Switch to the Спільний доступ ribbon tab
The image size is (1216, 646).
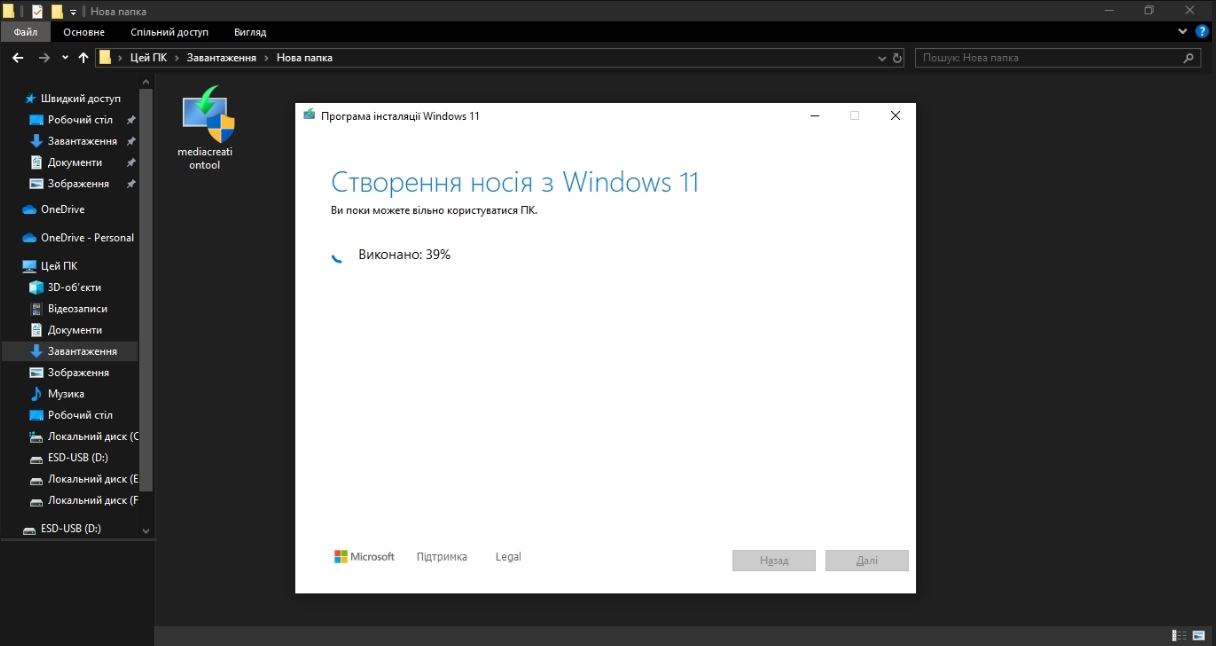[169, 32]
